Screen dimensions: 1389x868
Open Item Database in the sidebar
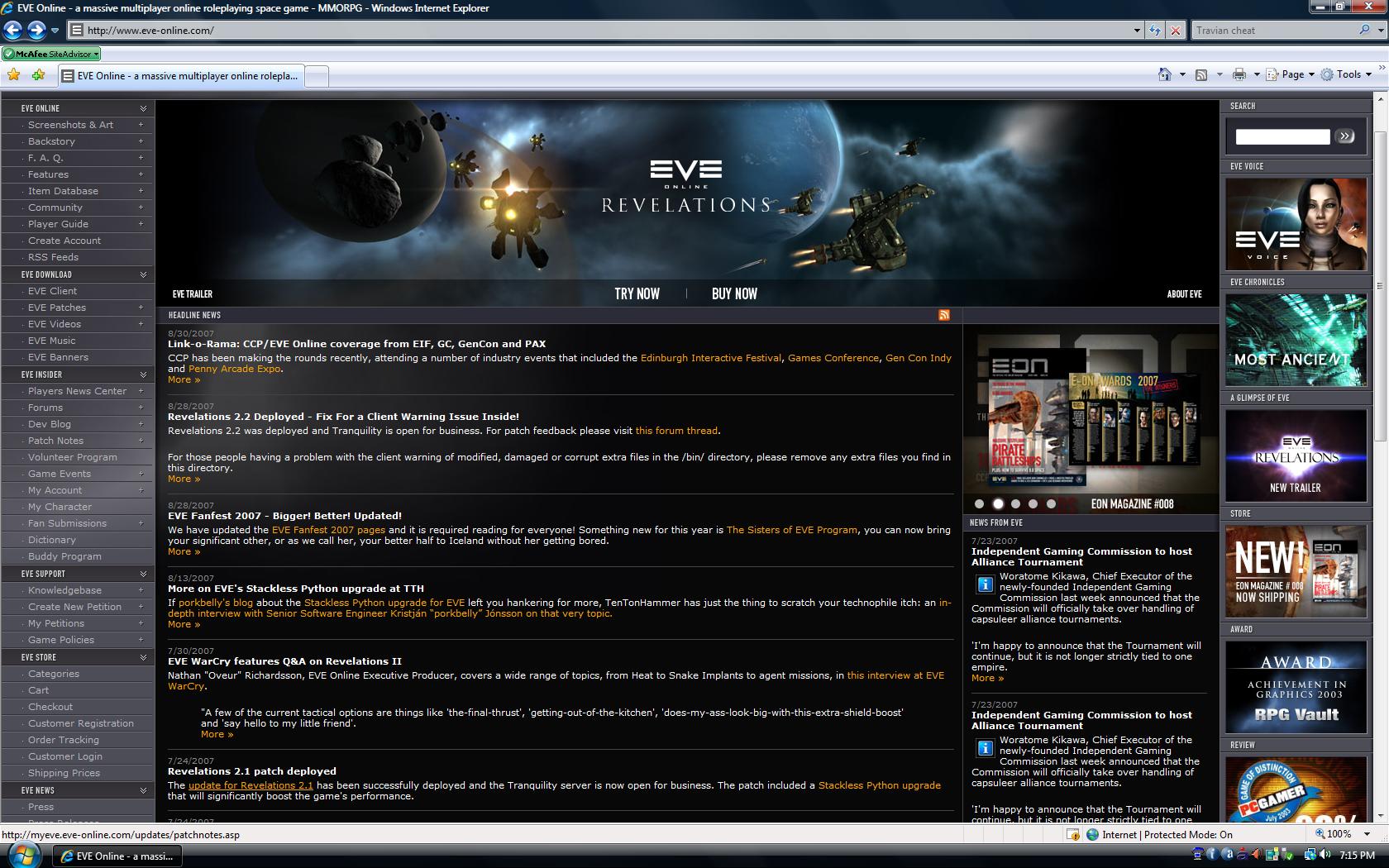pyautogui.click(x=63, y=191)
